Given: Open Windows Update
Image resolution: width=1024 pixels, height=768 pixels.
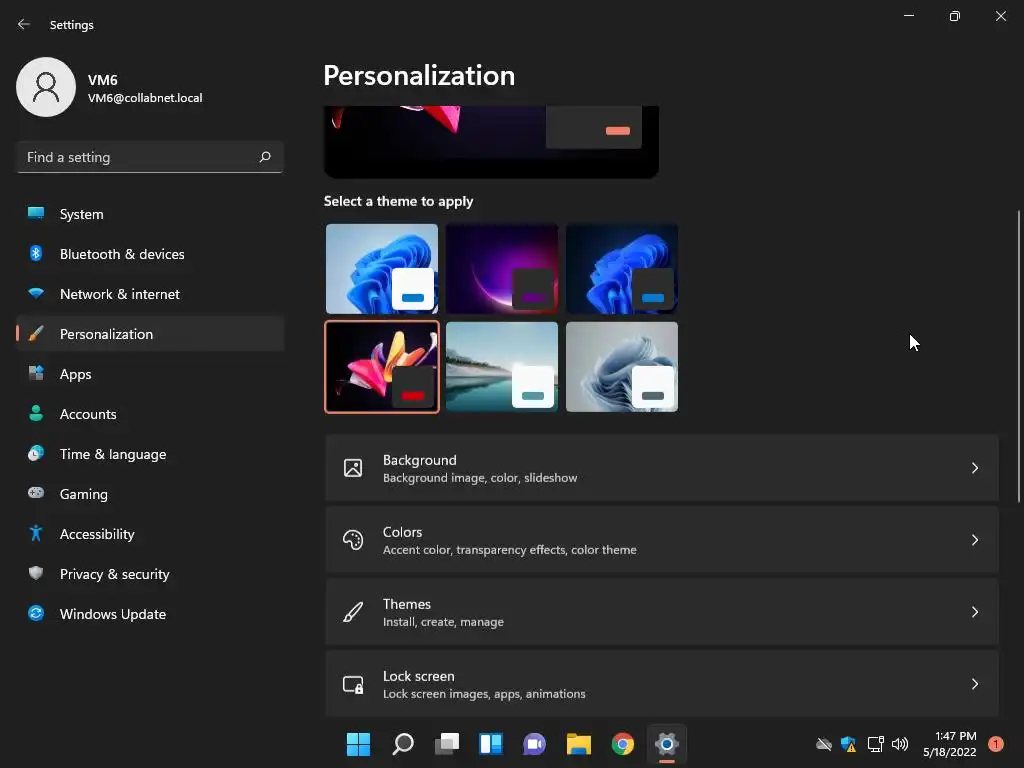Looking at the screenshot, I should (x=150, y=614).
